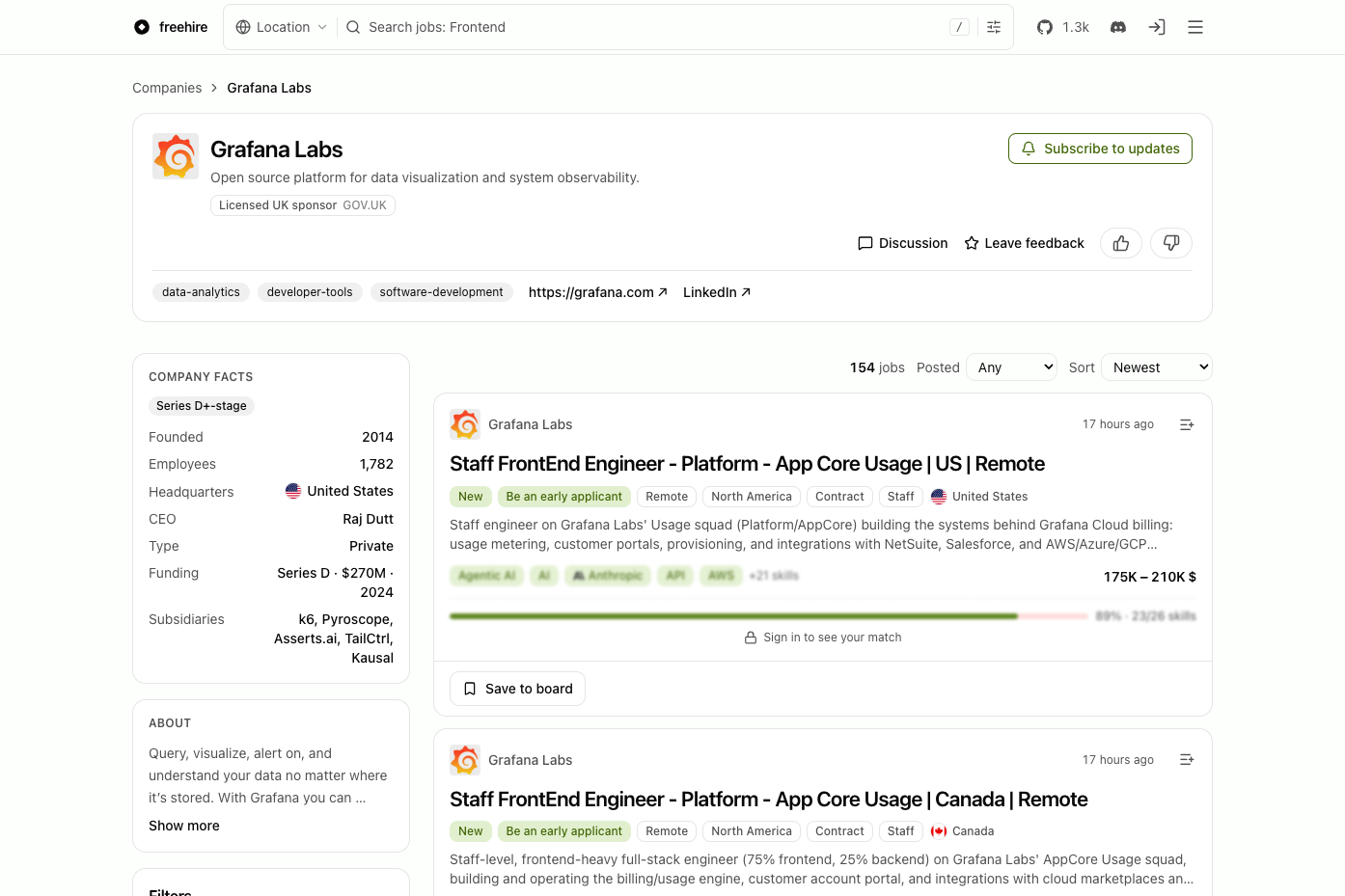Click the United States tag on first job
Image resolution: width=1345 pixels, height=896 pixels.
[x=979, y=497]
